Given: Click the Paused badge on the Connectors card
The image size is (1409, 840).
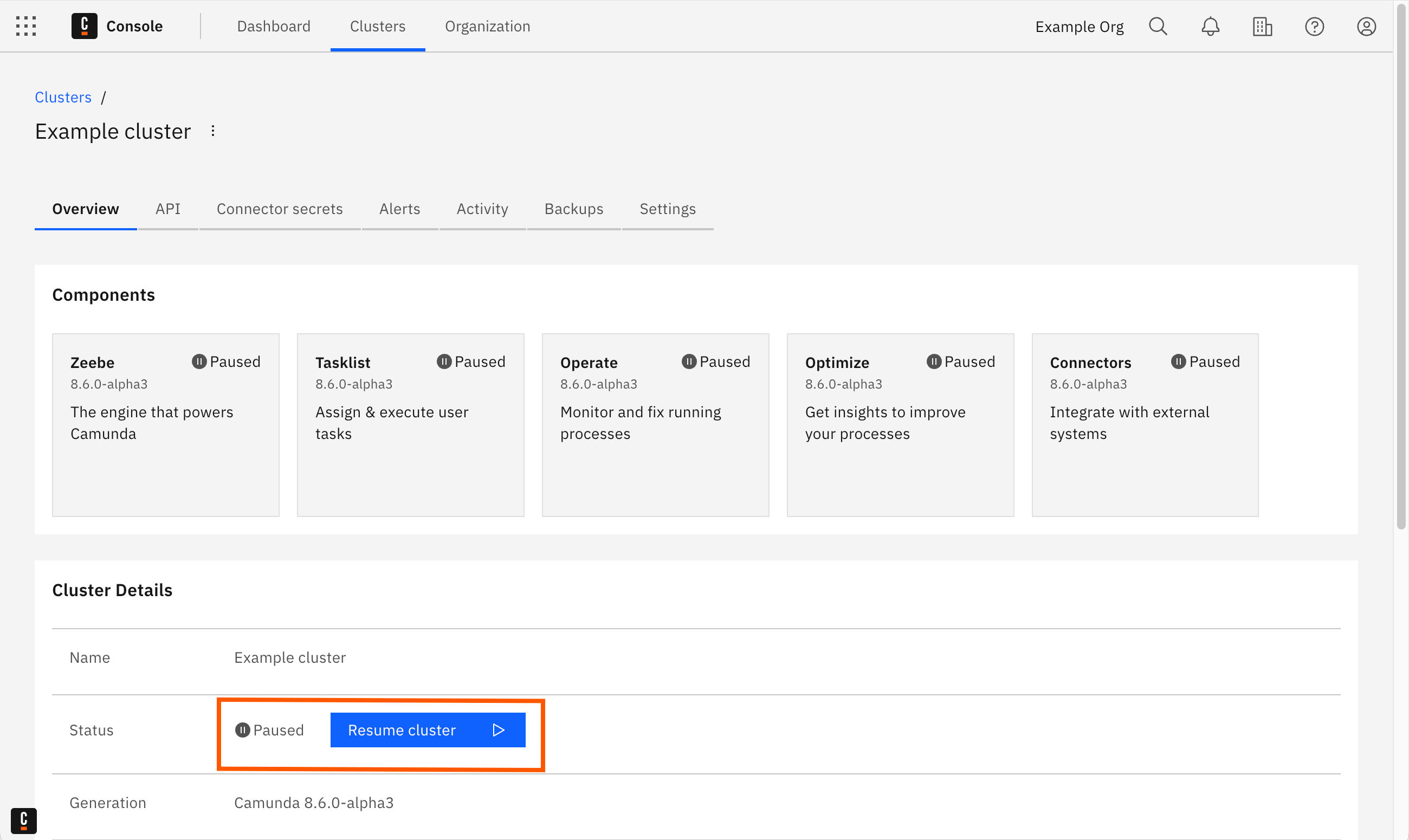Looking at the screenshot, I should click(x=1205, y=361).
